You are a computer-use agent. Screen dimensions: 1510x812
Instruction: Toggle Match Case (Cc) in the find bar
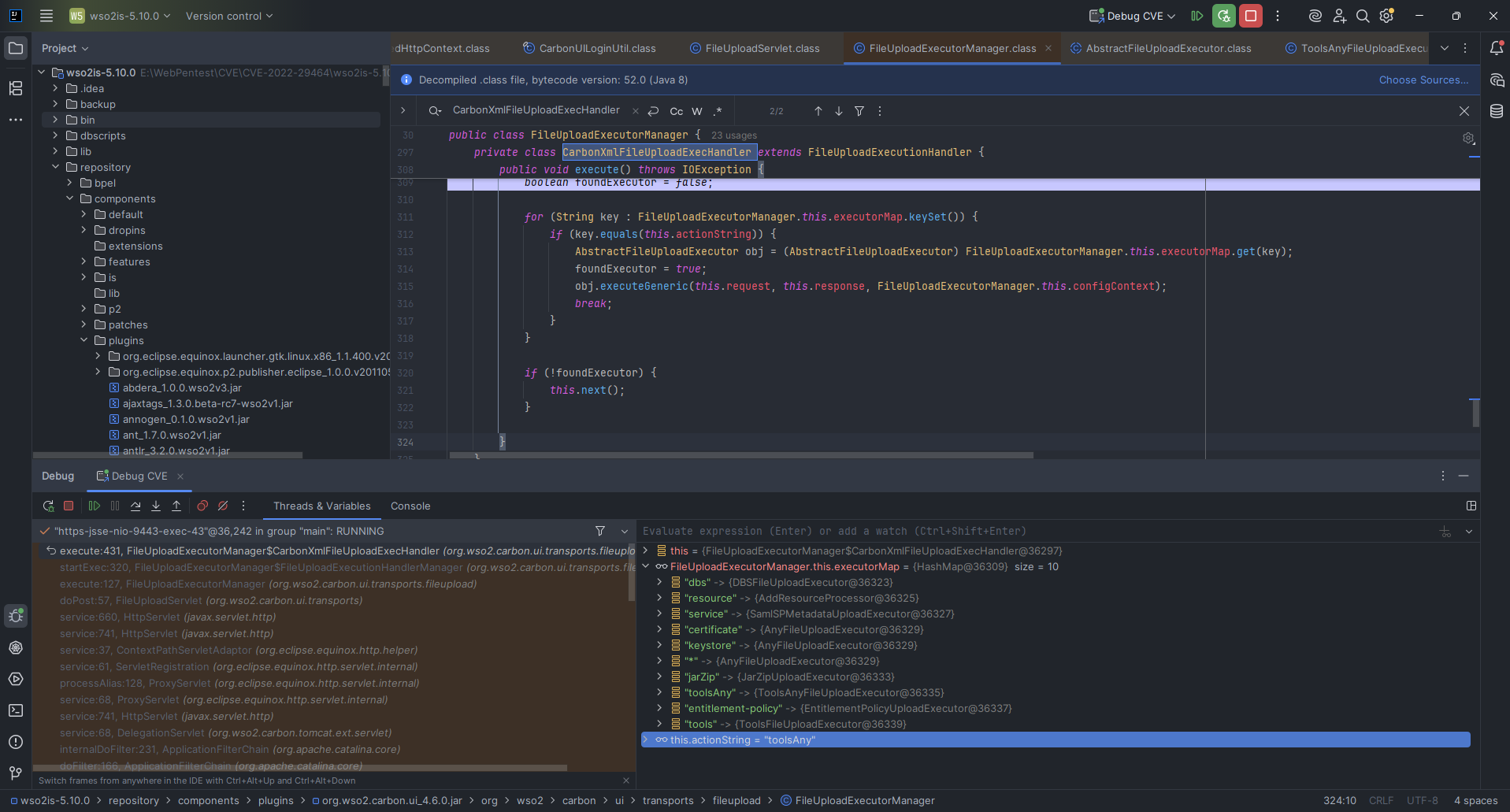click(676, 111)
